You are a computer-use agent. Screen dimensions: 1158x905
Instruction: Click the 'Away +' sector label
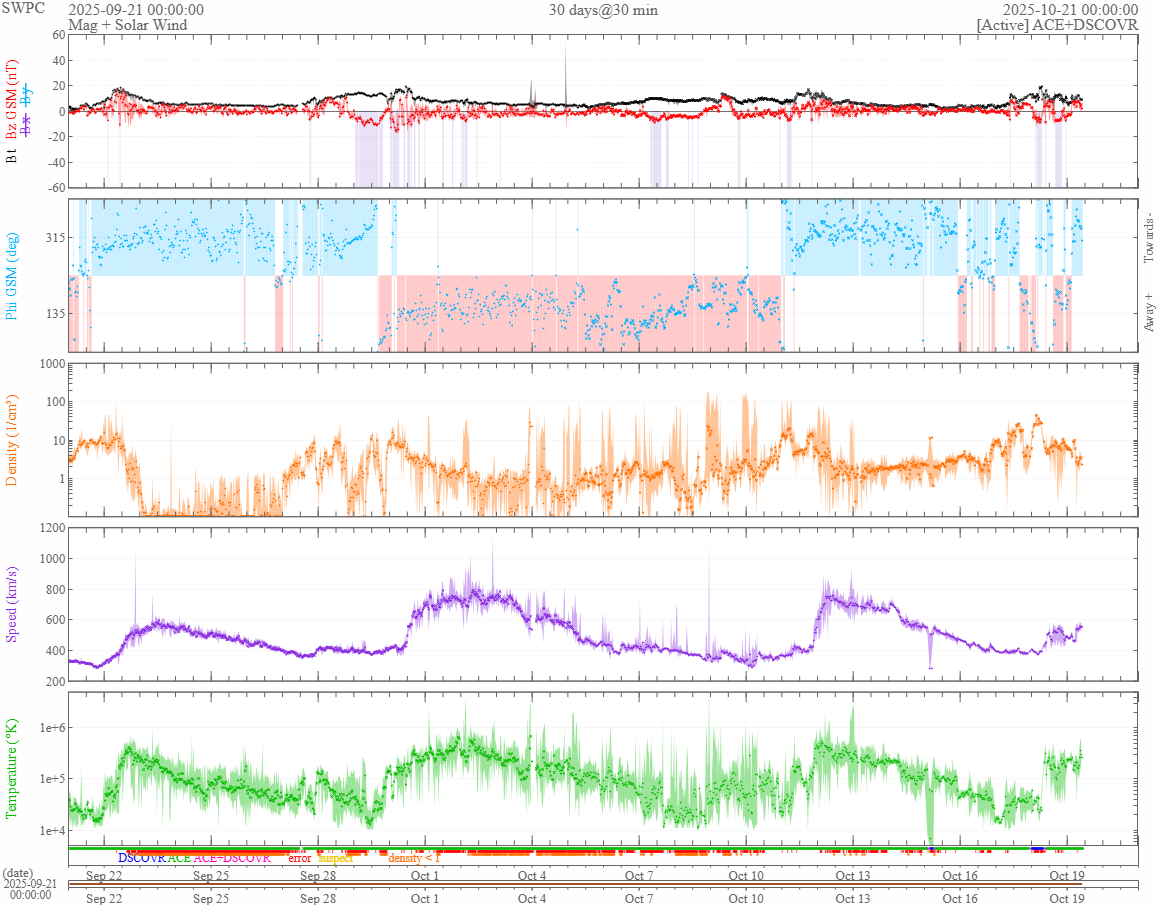pos(1148,313)
